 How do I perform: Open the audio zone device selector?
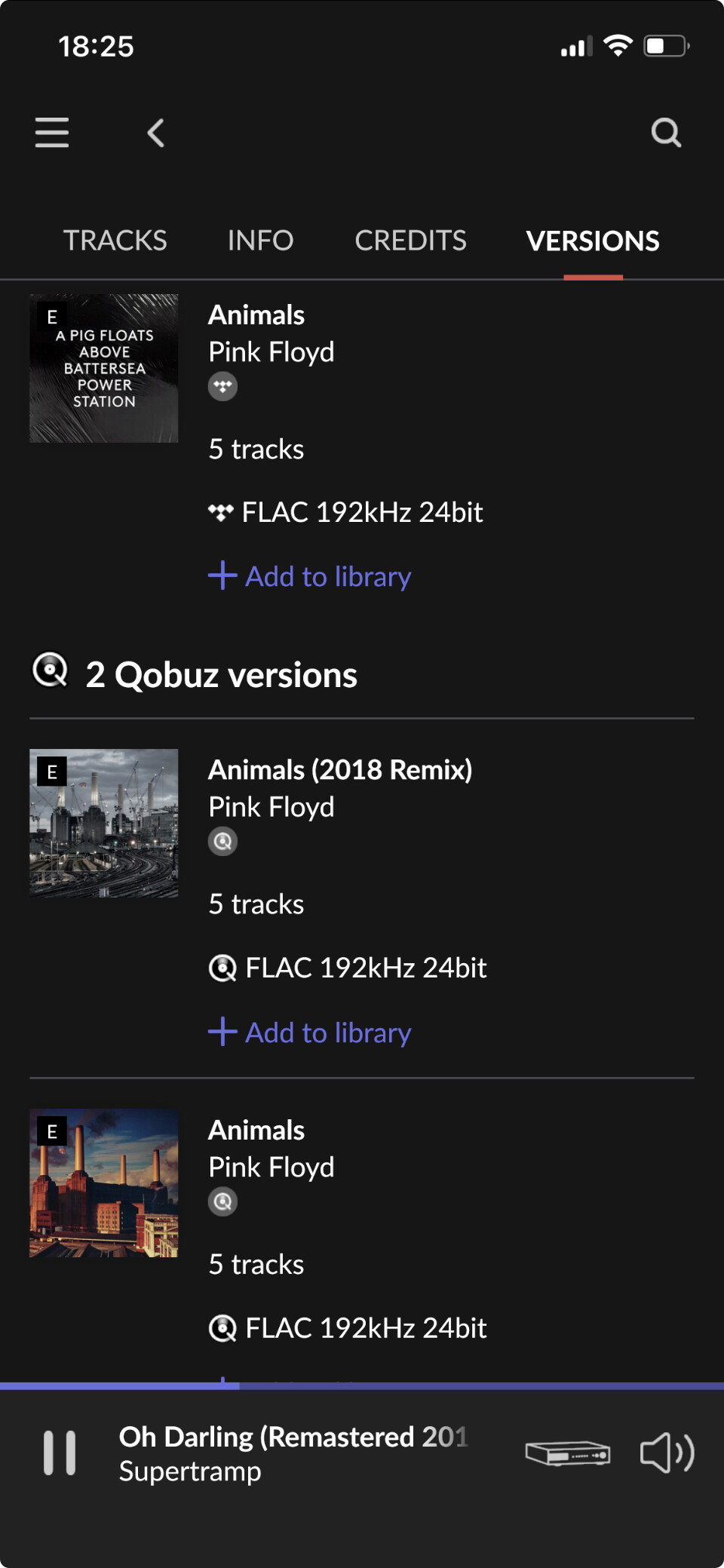coord(568,1453)
